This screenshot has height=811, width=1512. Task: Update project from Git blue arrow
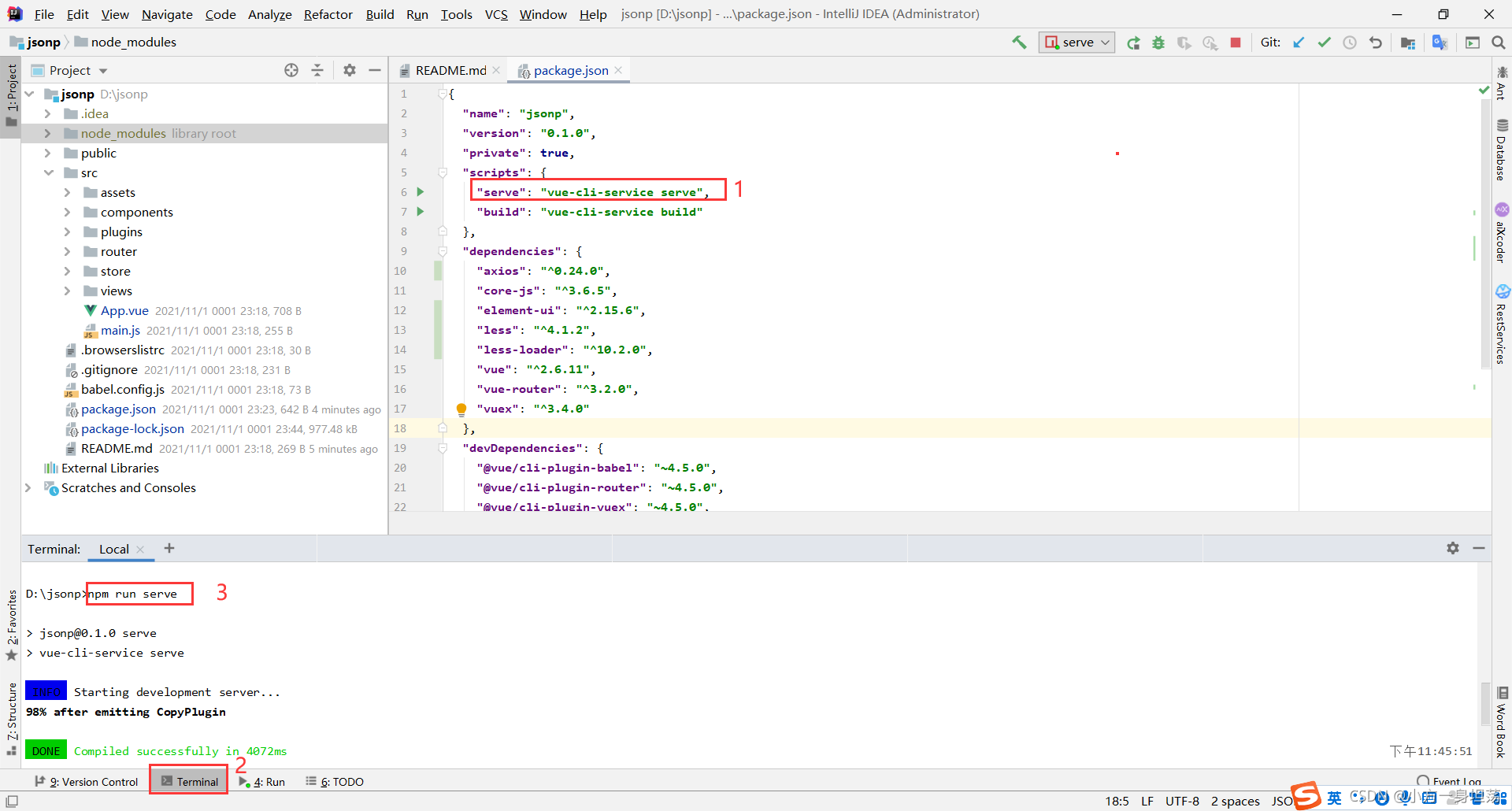[x=1299, y=43]
